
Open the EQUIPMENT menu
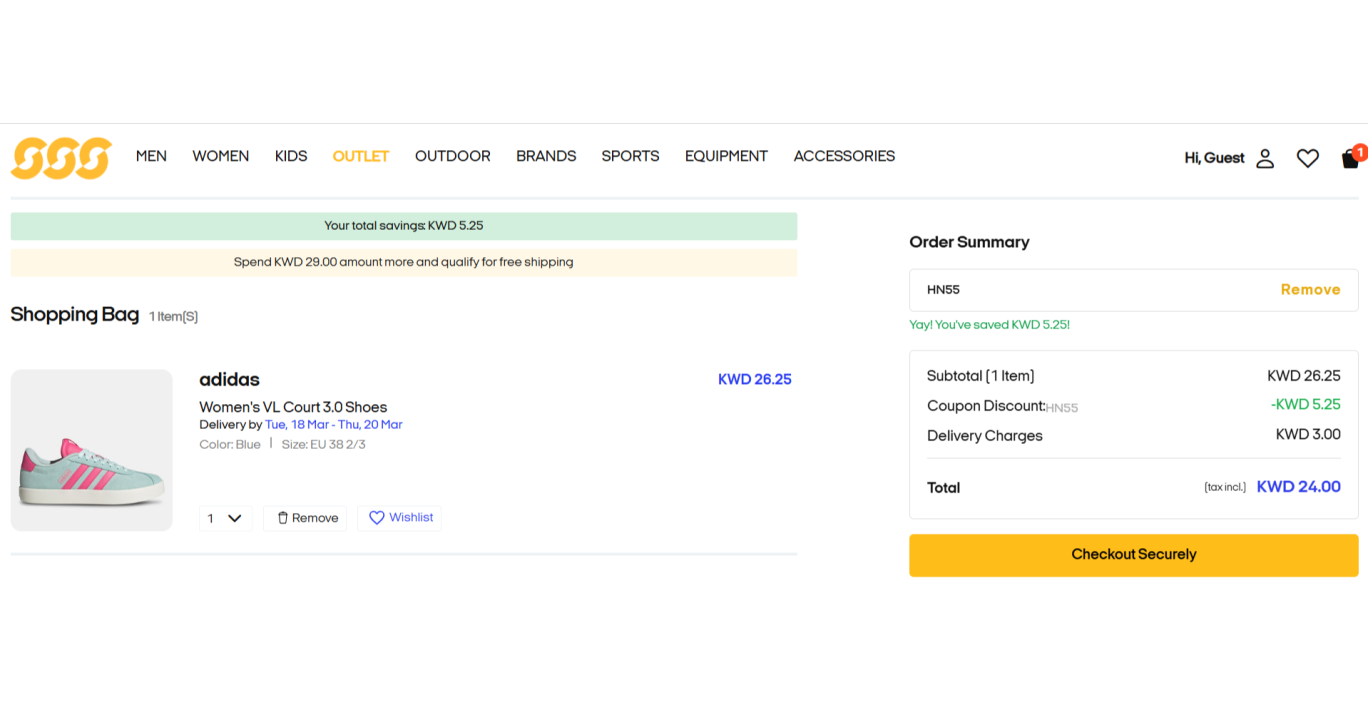(x=726, y=156)
